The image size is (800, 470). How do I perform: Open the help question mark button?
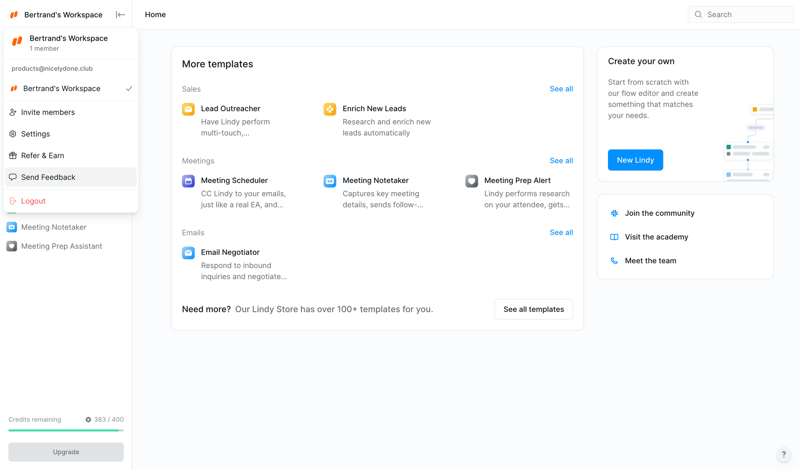(x=784, y=454)
